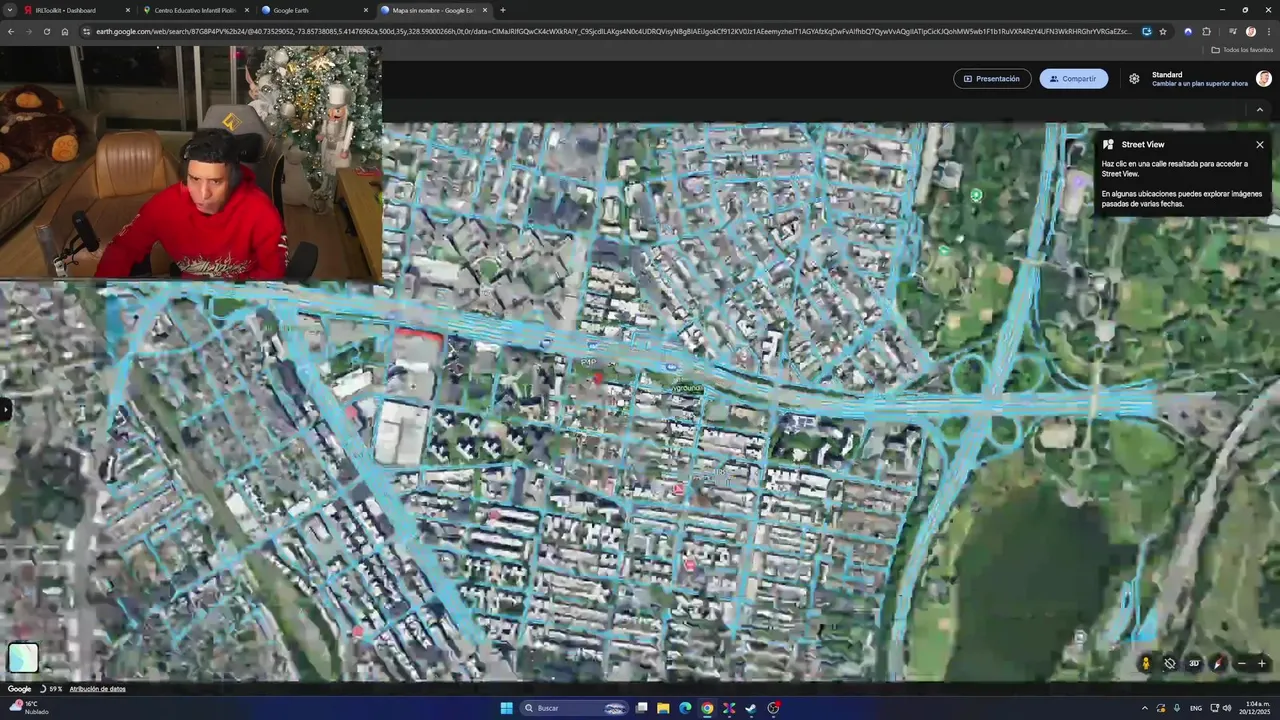The height and width of the screenshot is (720, 1280).
Task: Toggle the rotation lock icon beside 3D
Action: point(1170,663)
